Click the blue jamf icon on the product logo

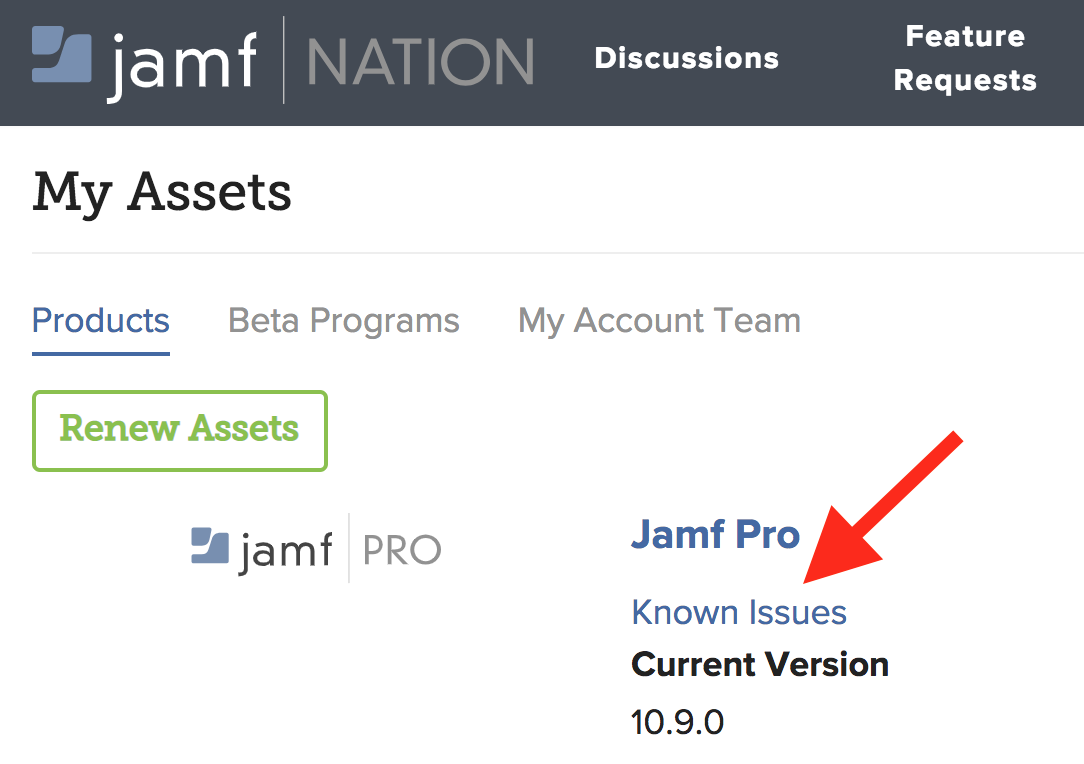click(210, 548)
